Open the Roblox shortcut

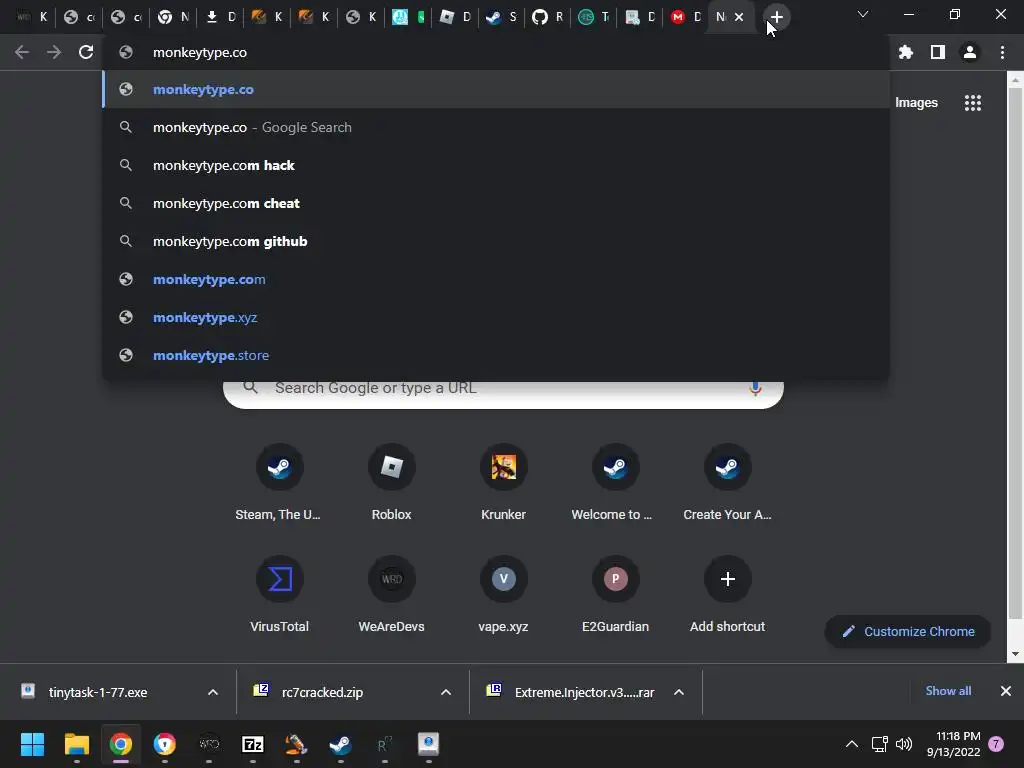(x=391, y=482)
